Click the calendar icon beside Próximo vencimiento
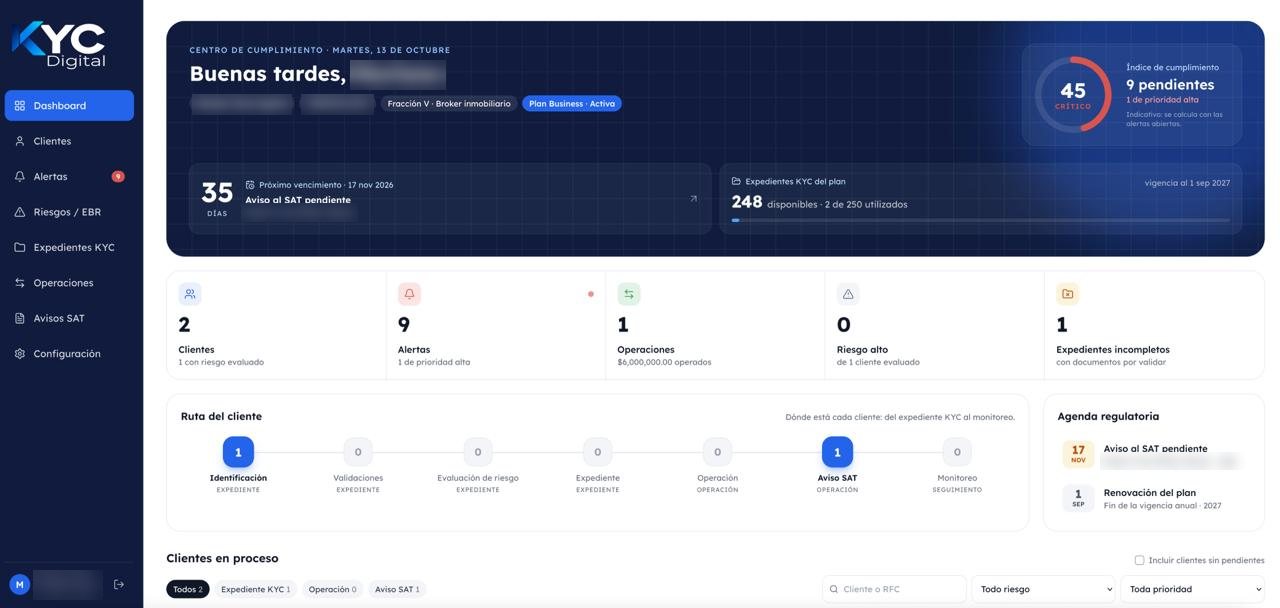This screenshot has height=608, width=1280. (x=250, y=185)
